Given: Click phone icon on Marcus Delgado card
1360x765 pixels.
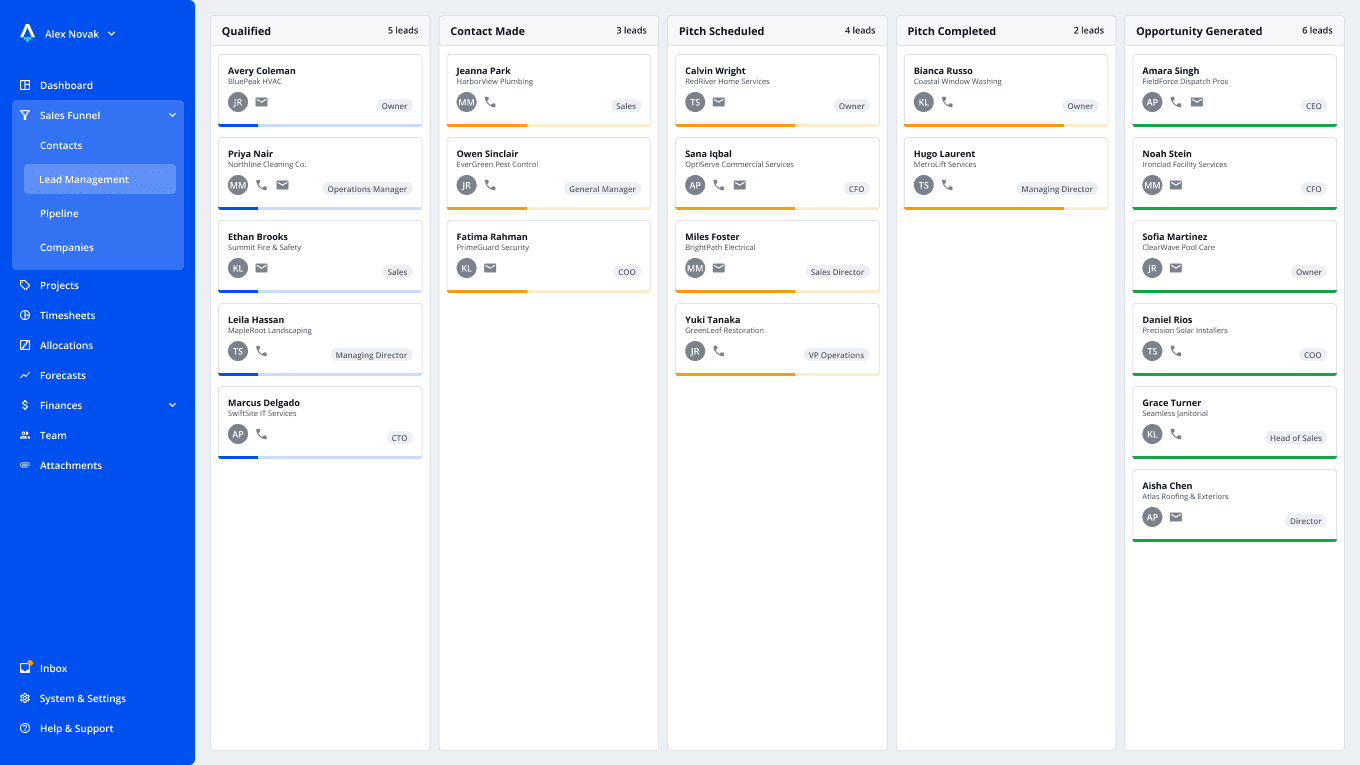Looking at the screenshot, I should (x=262, y=434).
